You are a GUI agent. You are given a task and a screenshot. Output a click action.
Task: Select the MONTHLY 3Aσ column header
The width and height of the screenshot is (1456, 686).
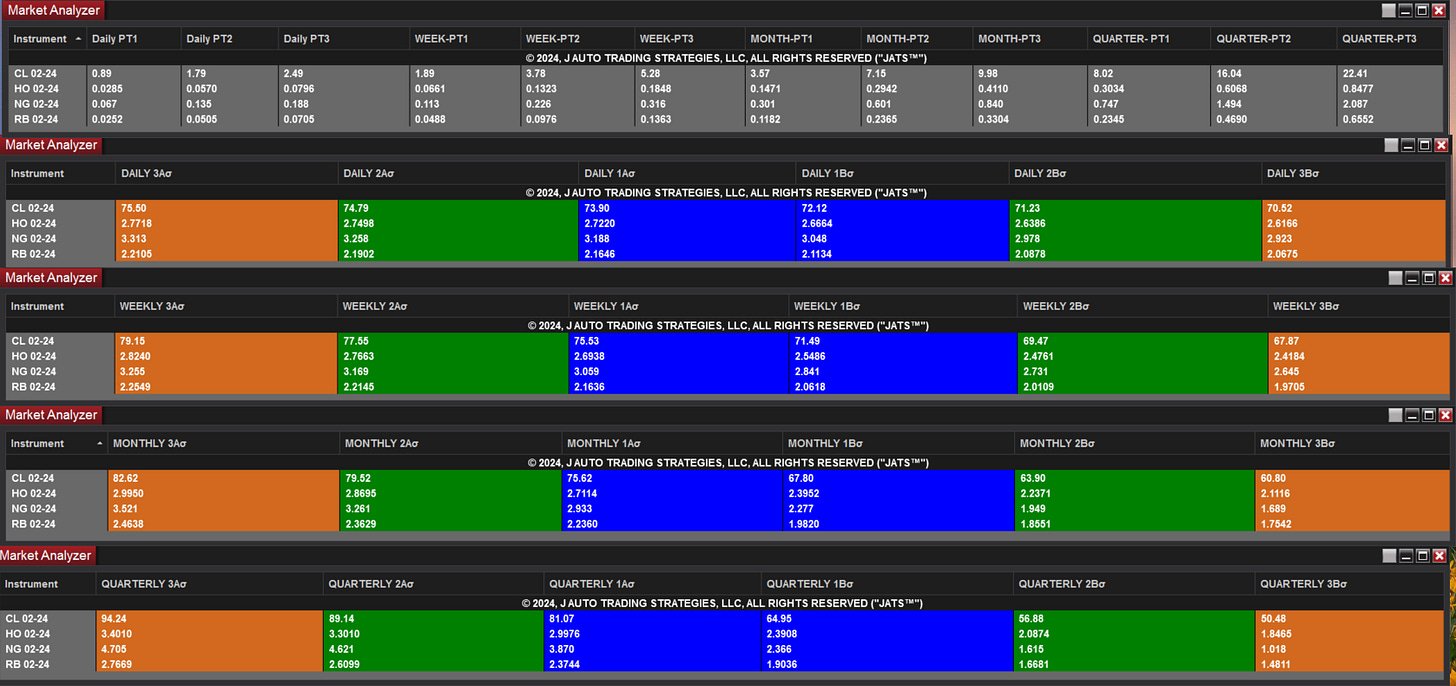(x=224, y=443)
